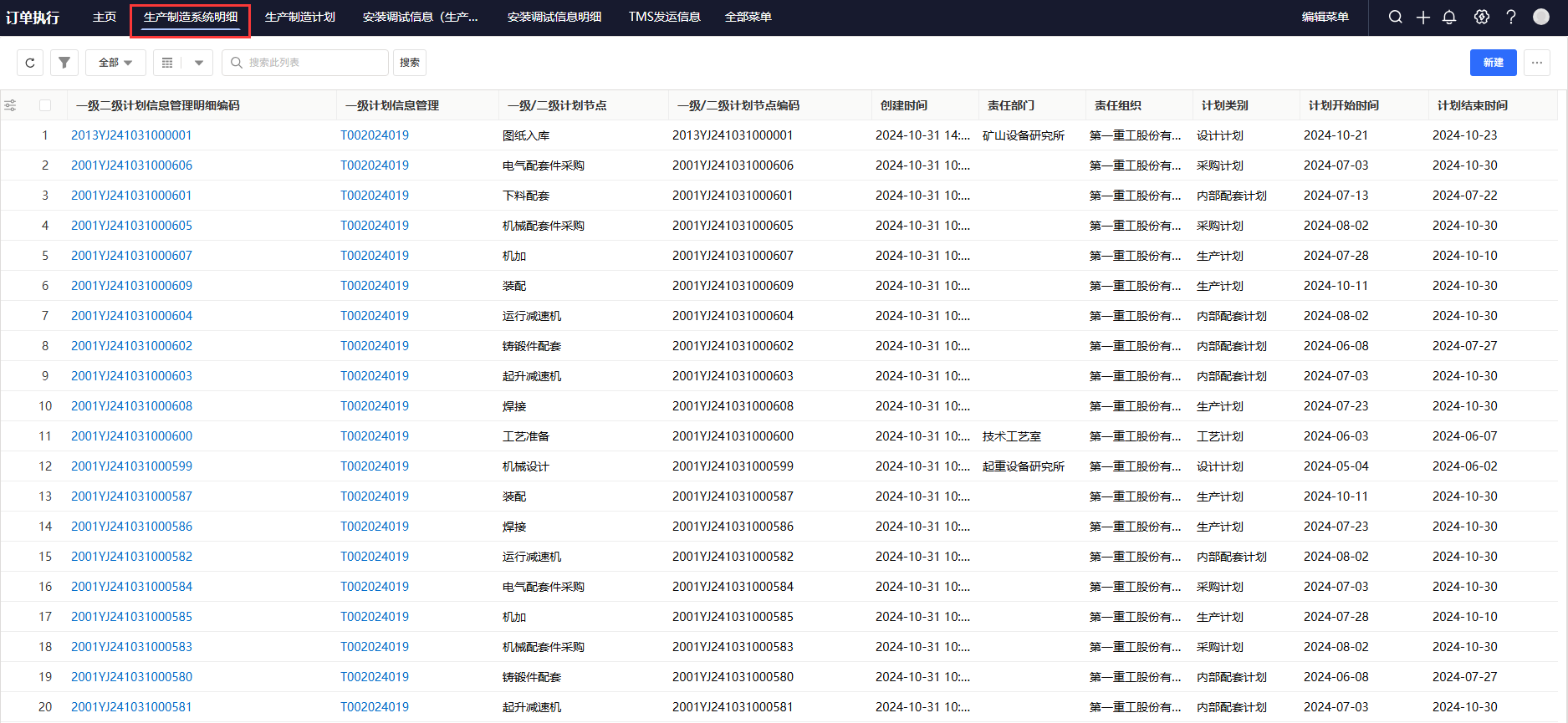The height and width of the screenshot is (723, 1568).
Task: Expand the table view mode dropdown arrow
Action: (199, 63)
